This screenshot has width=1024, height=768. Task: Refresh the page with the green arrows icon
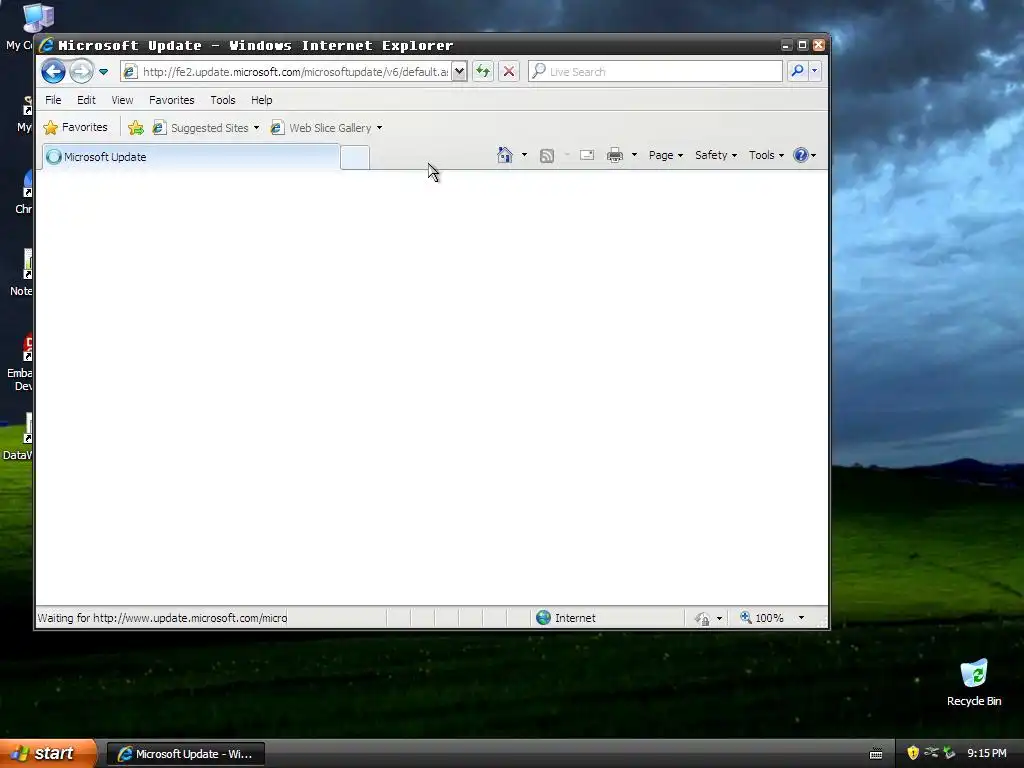coord(483,71)
